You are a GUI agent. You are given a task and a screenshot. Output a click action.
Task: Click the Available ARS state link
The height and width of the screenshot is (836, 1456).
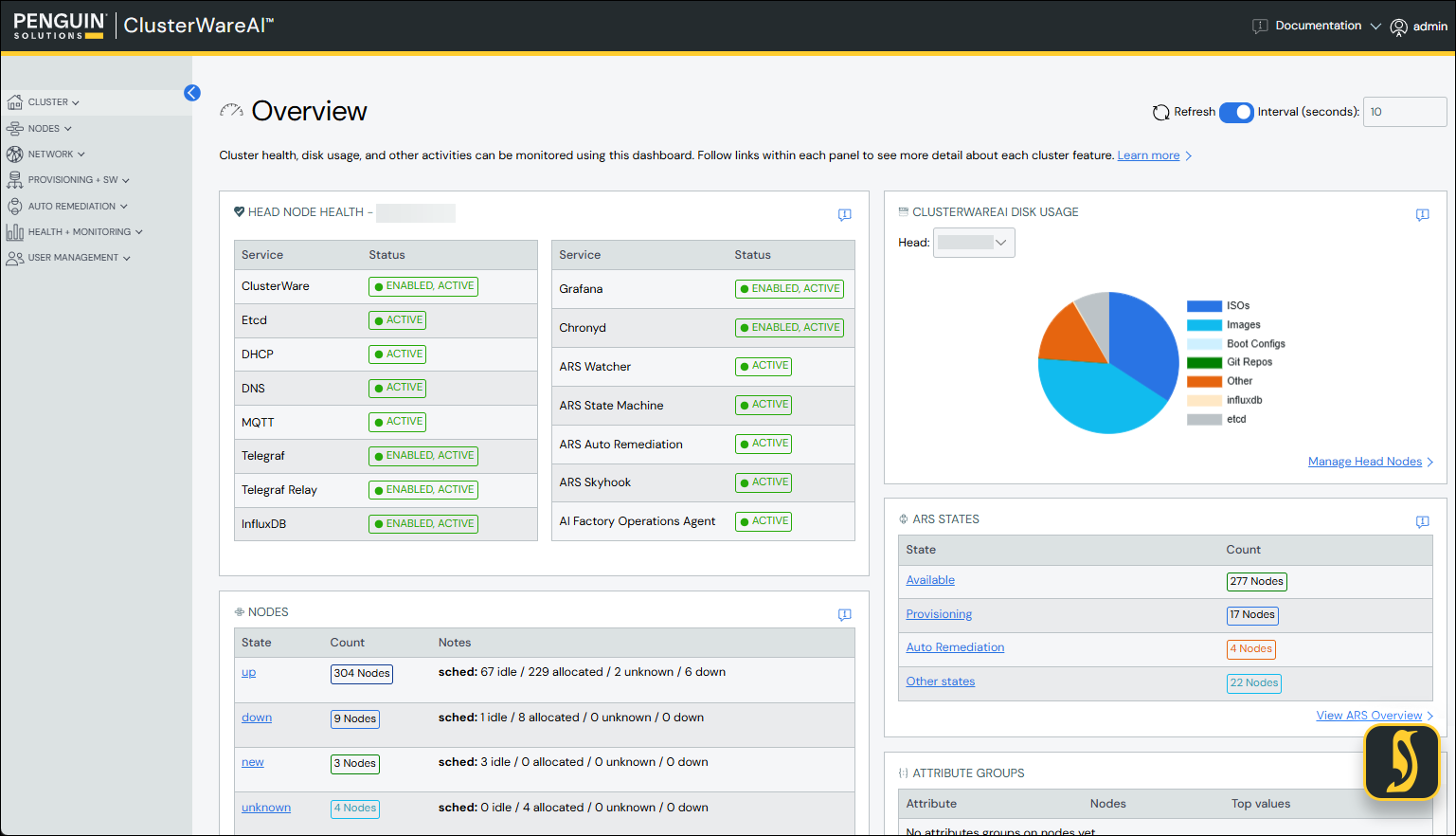pyautogui.click(x=930, y=580)
